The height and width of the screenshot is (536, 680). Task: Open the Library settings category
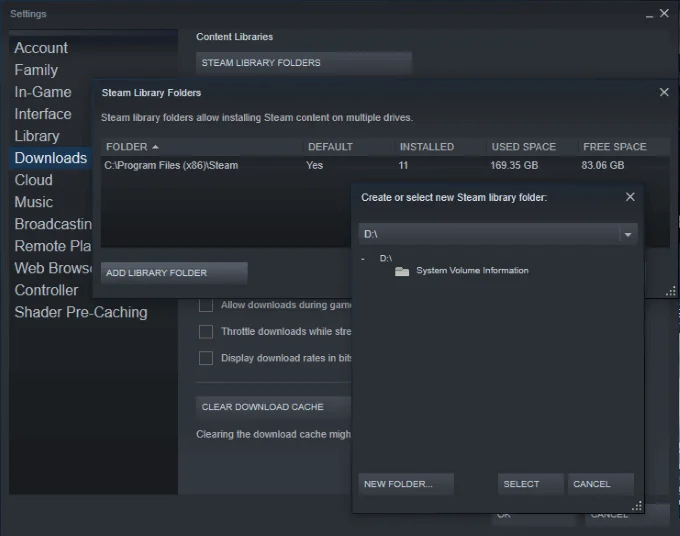point(36,136)
